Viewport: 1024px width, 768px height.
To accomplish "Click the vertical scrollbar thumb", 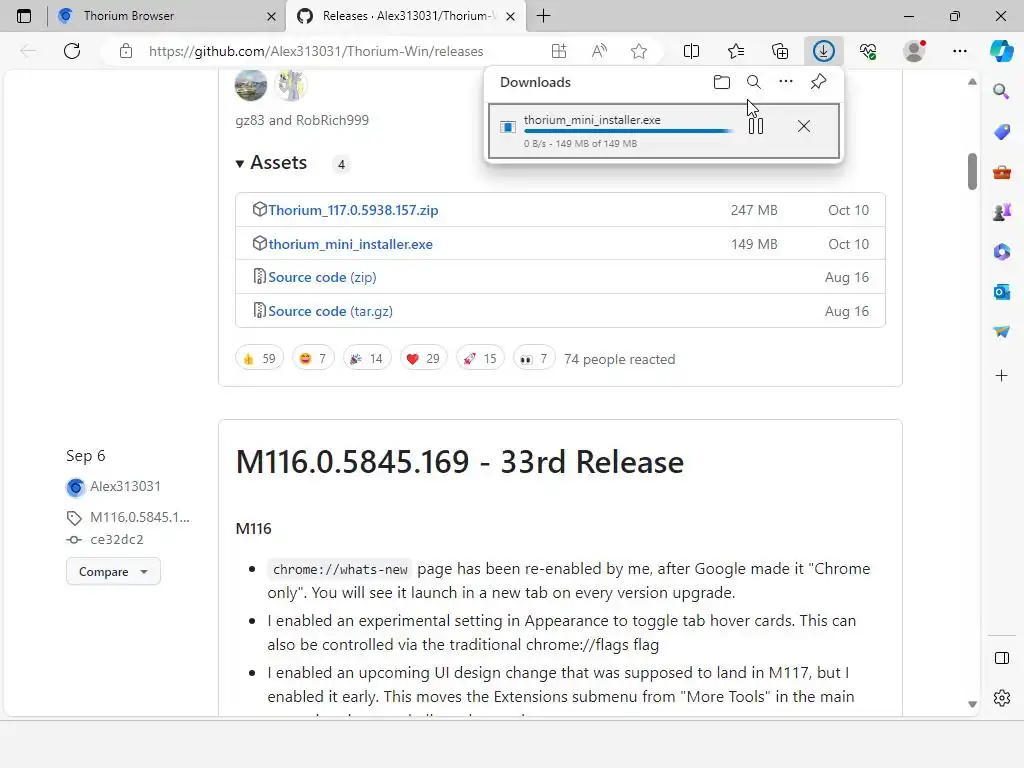I will tap(972, 171).
